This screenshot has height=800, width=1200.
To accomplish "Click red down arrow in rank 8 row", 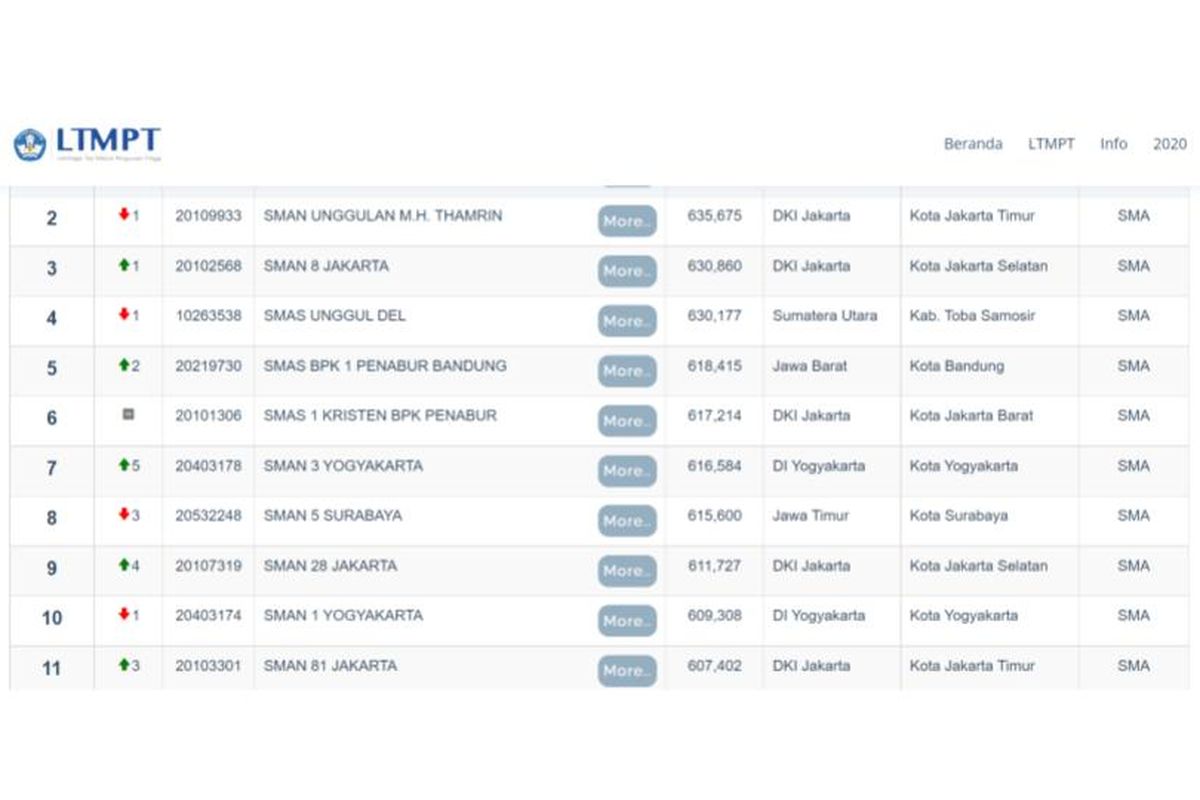I will coord(124,514).
